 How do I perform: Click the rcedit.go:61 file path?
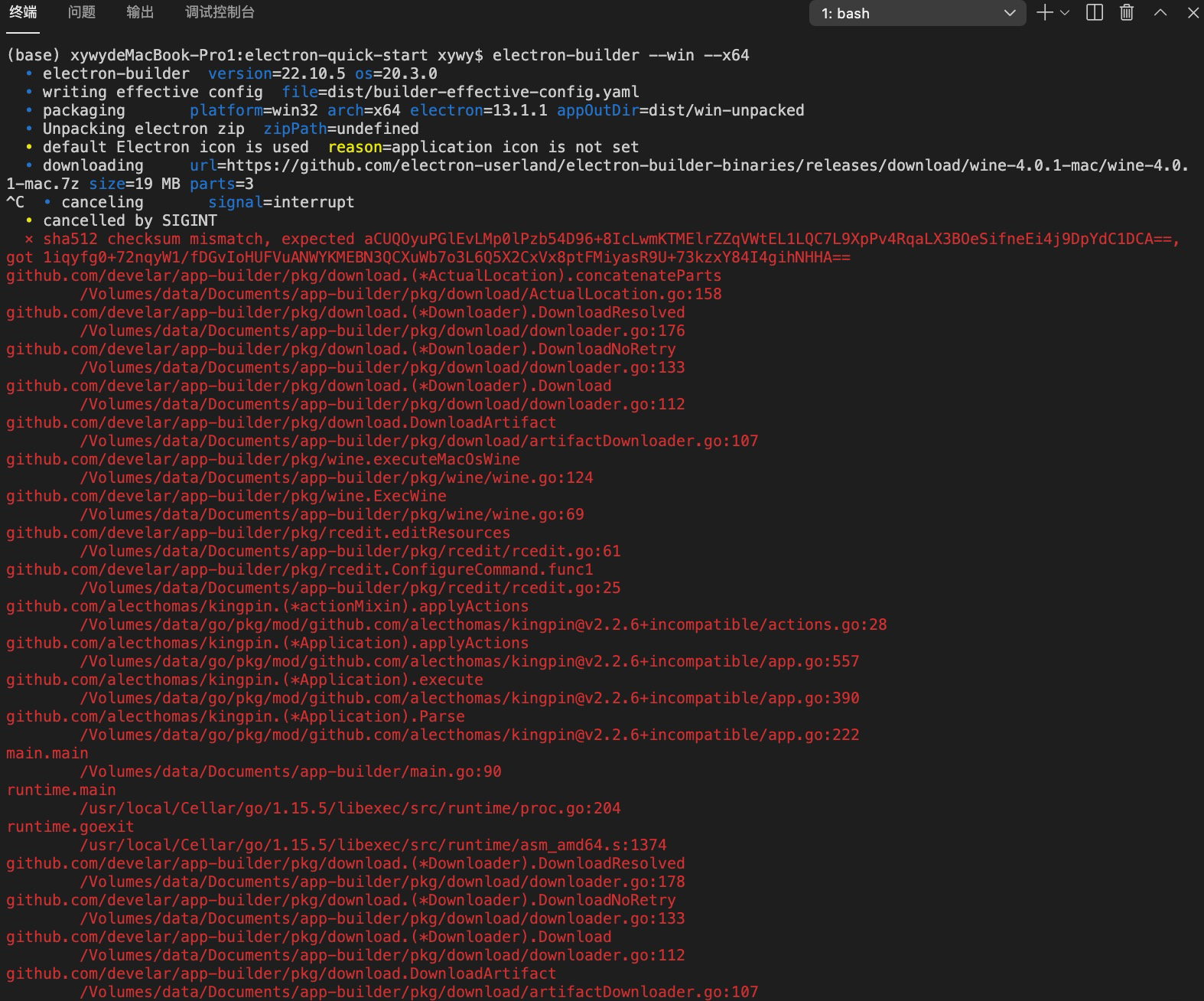(x=350, y=551)
